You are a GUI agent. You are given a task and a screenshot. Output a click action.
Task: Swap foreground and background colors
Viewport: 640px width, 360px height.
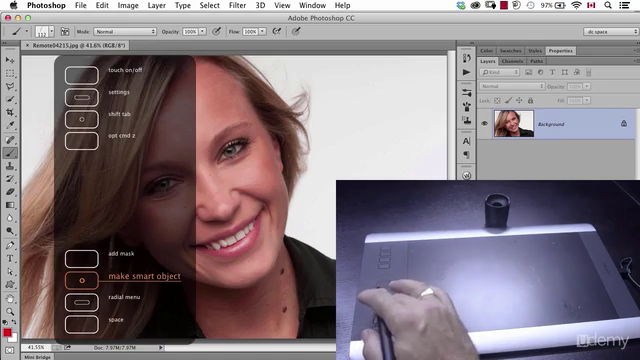click(x=14, y=322)
